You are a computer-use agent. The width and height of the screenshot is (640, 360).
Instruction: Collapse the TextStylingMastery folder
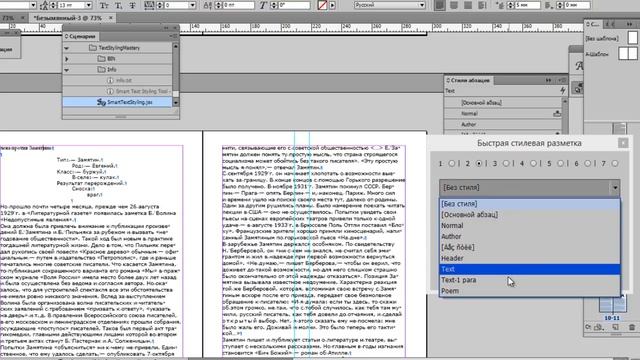point(67,48)
